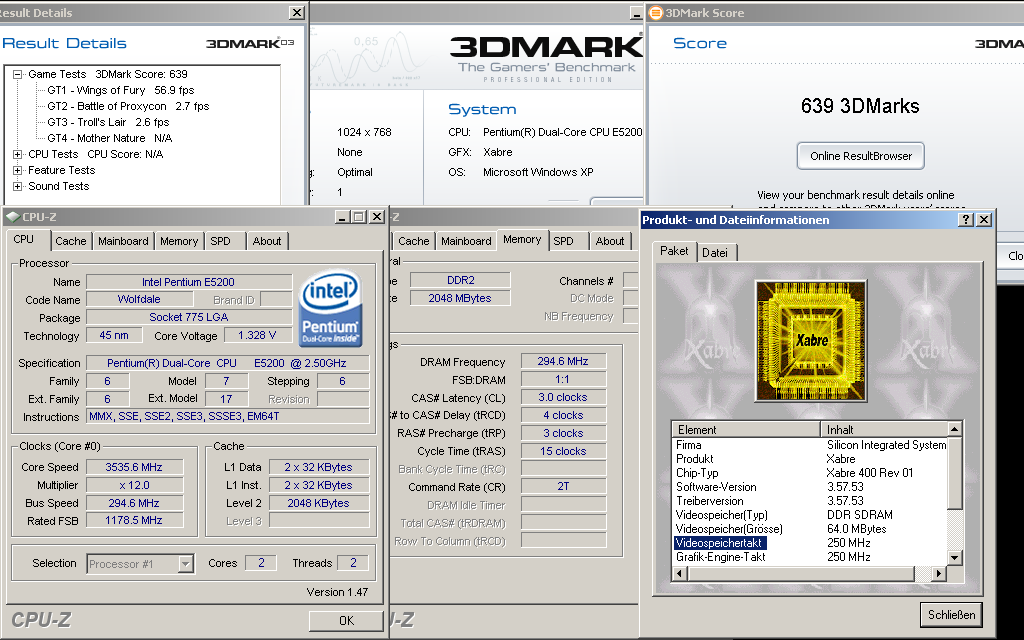Open the Memory tab in front CPU-Z window

(x=179, y=241)
